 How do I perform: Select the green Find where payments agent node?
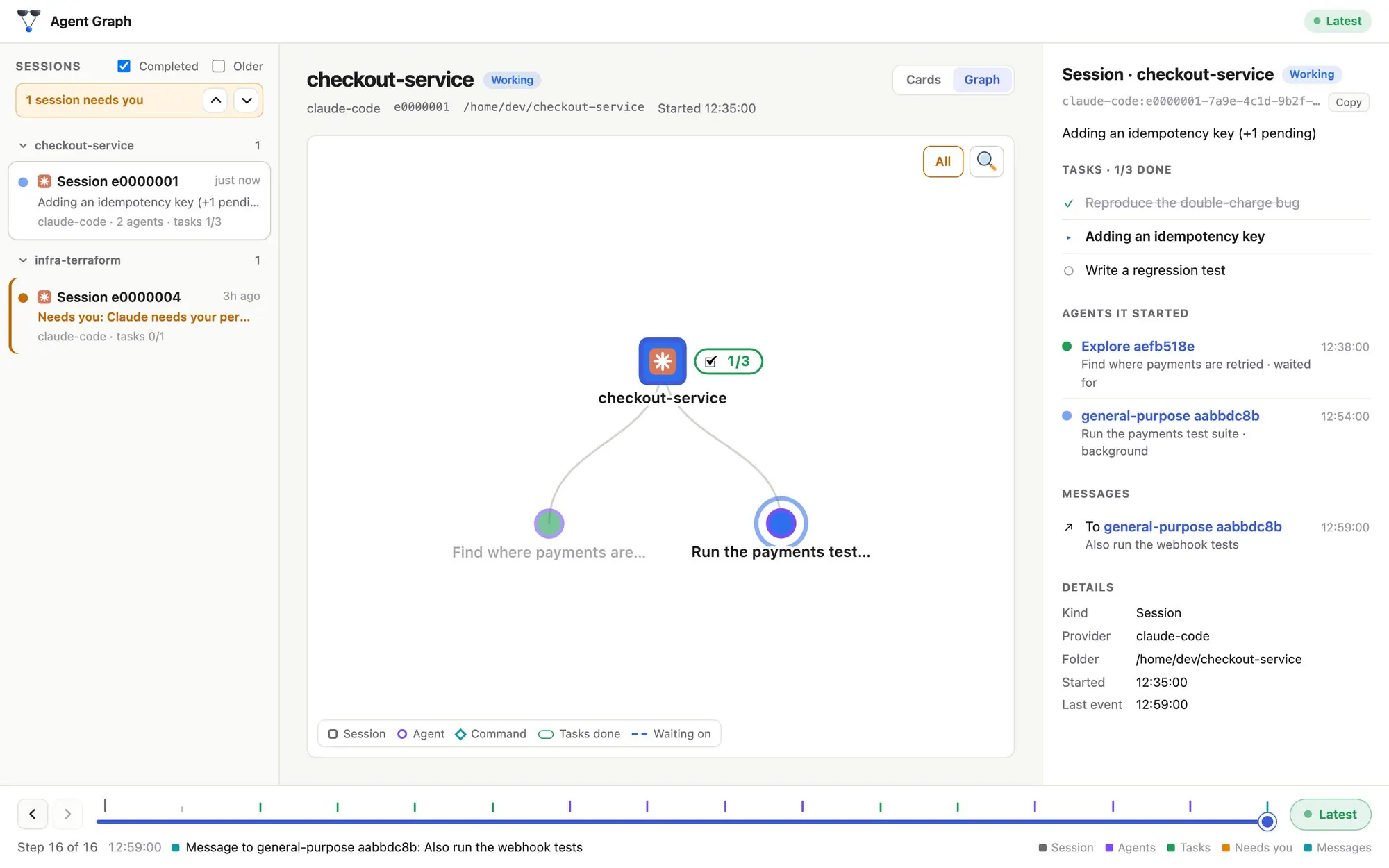549,524
